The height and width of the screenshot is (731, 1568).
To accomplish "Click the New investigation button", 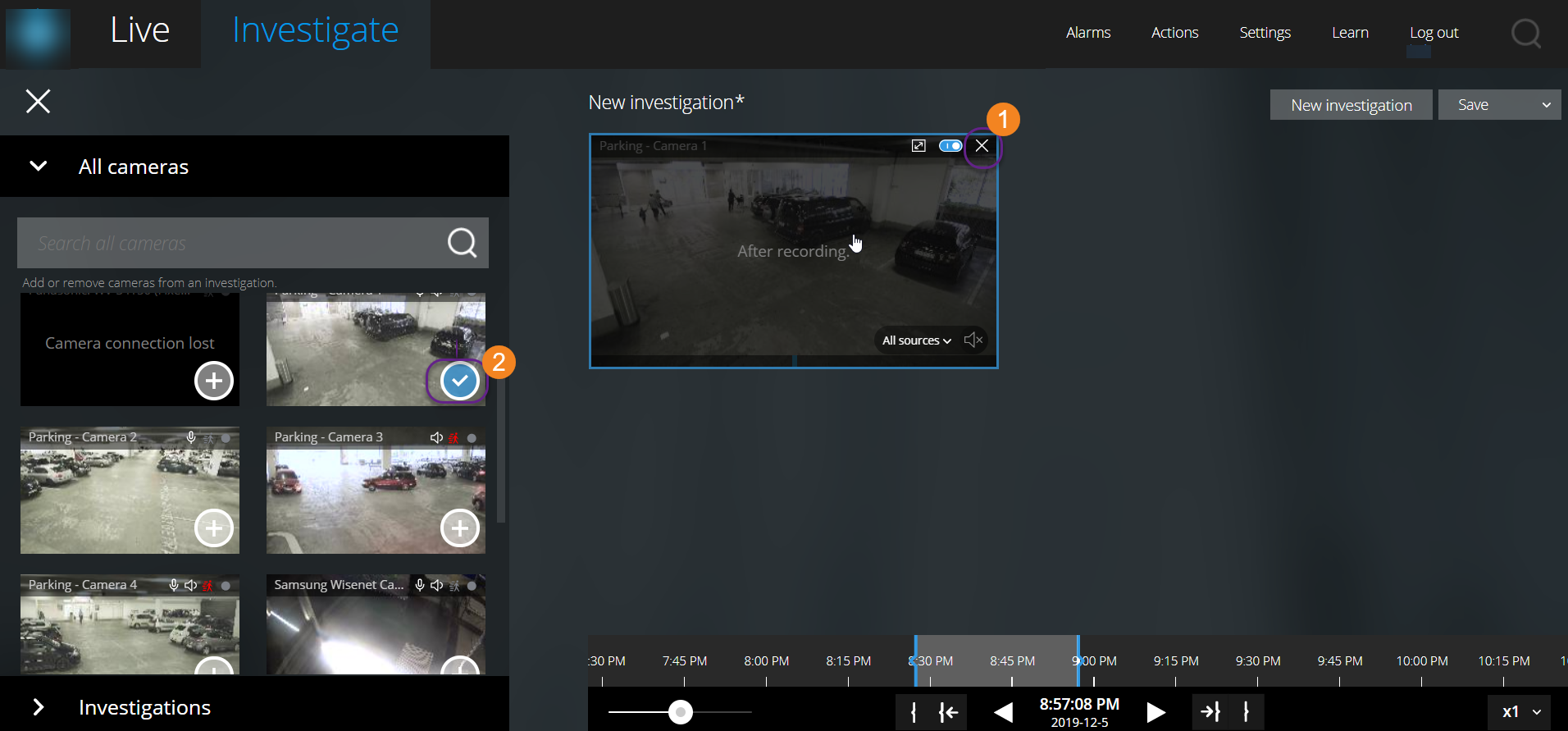I will (x=1351, y=105).
